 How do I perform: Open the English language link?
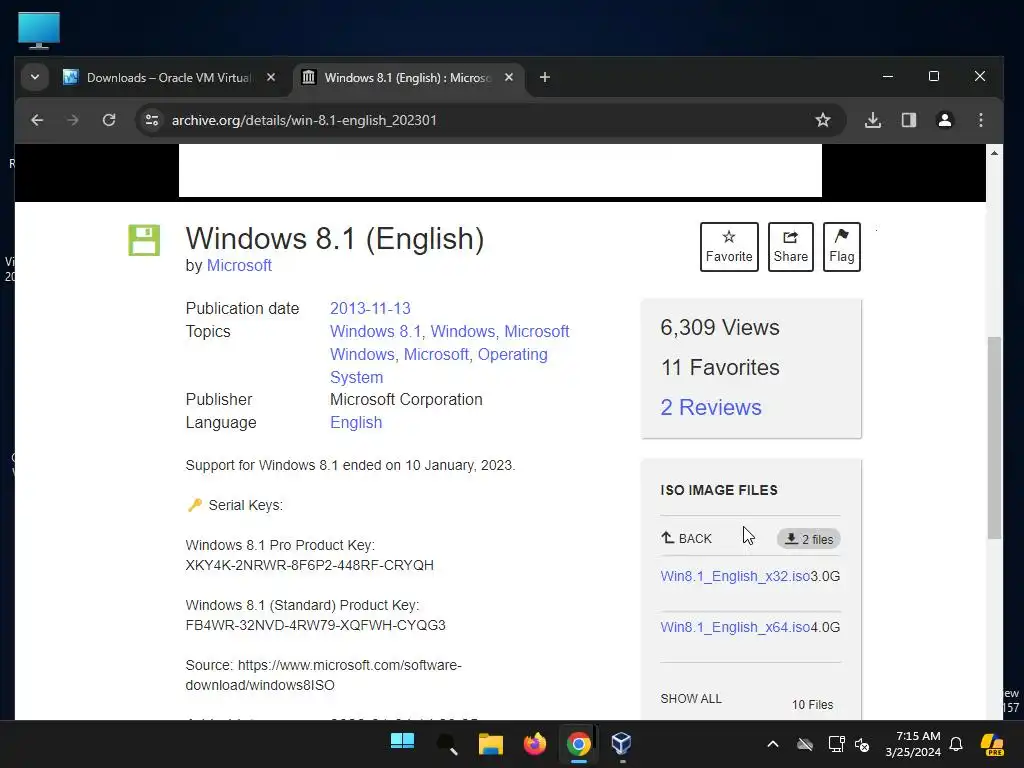356,423
